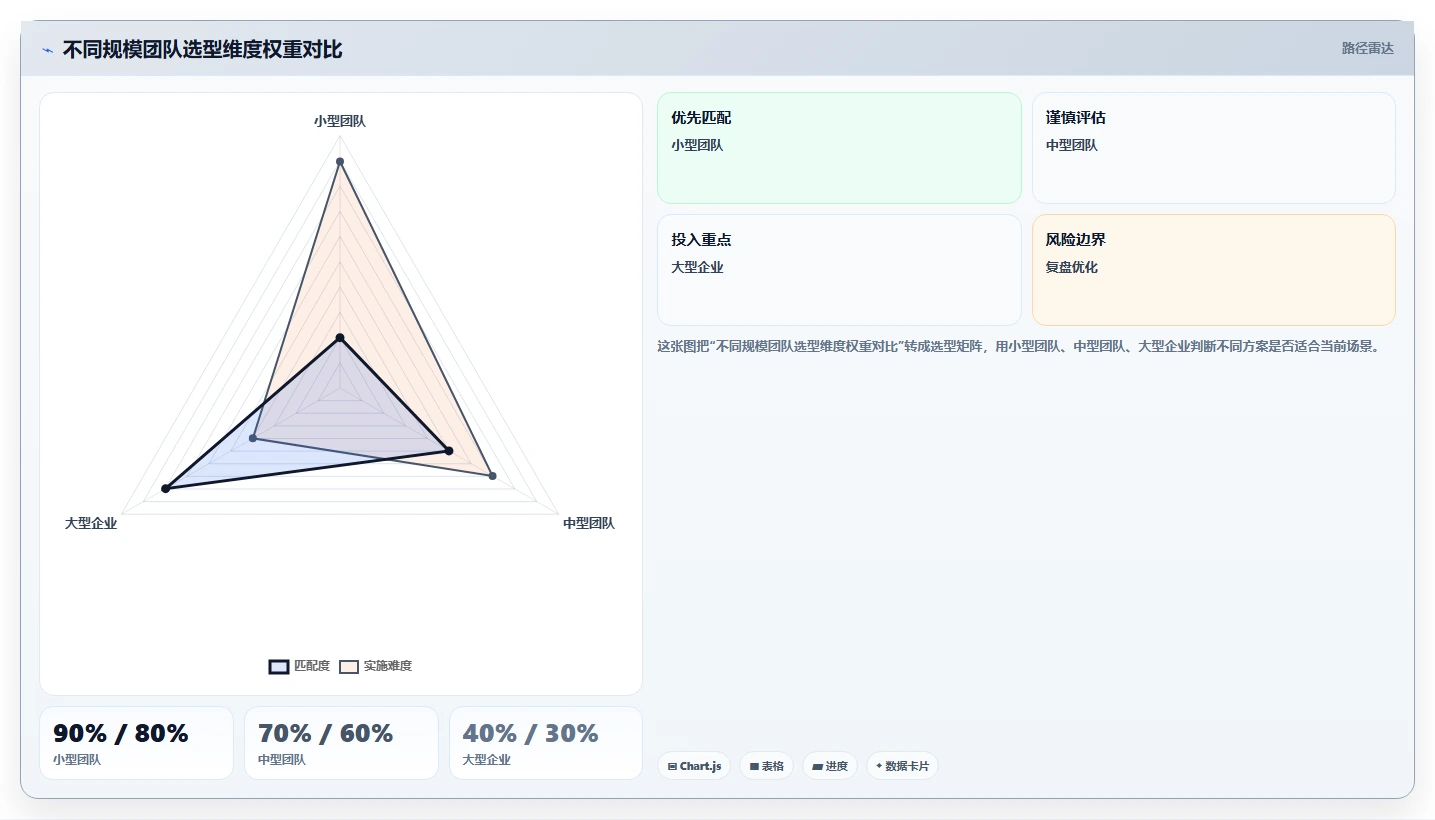The height and width of the screenshot is (820, 1435).
Task: Click the 大型企业 axis label on the radar
Action: pos(91,523)
